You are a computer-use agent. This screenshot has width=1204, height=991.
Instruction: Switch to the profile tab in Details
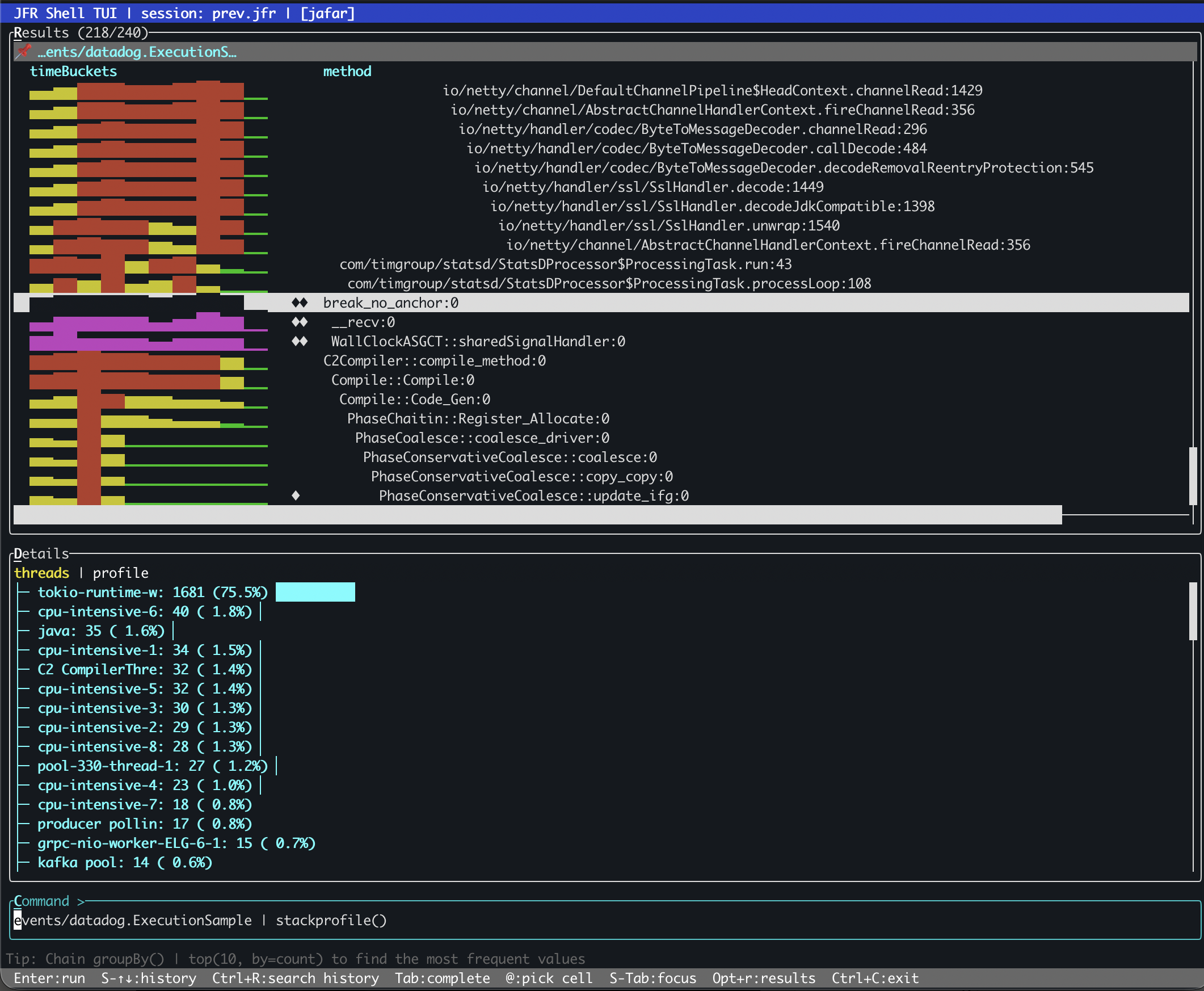pos(120,573)
